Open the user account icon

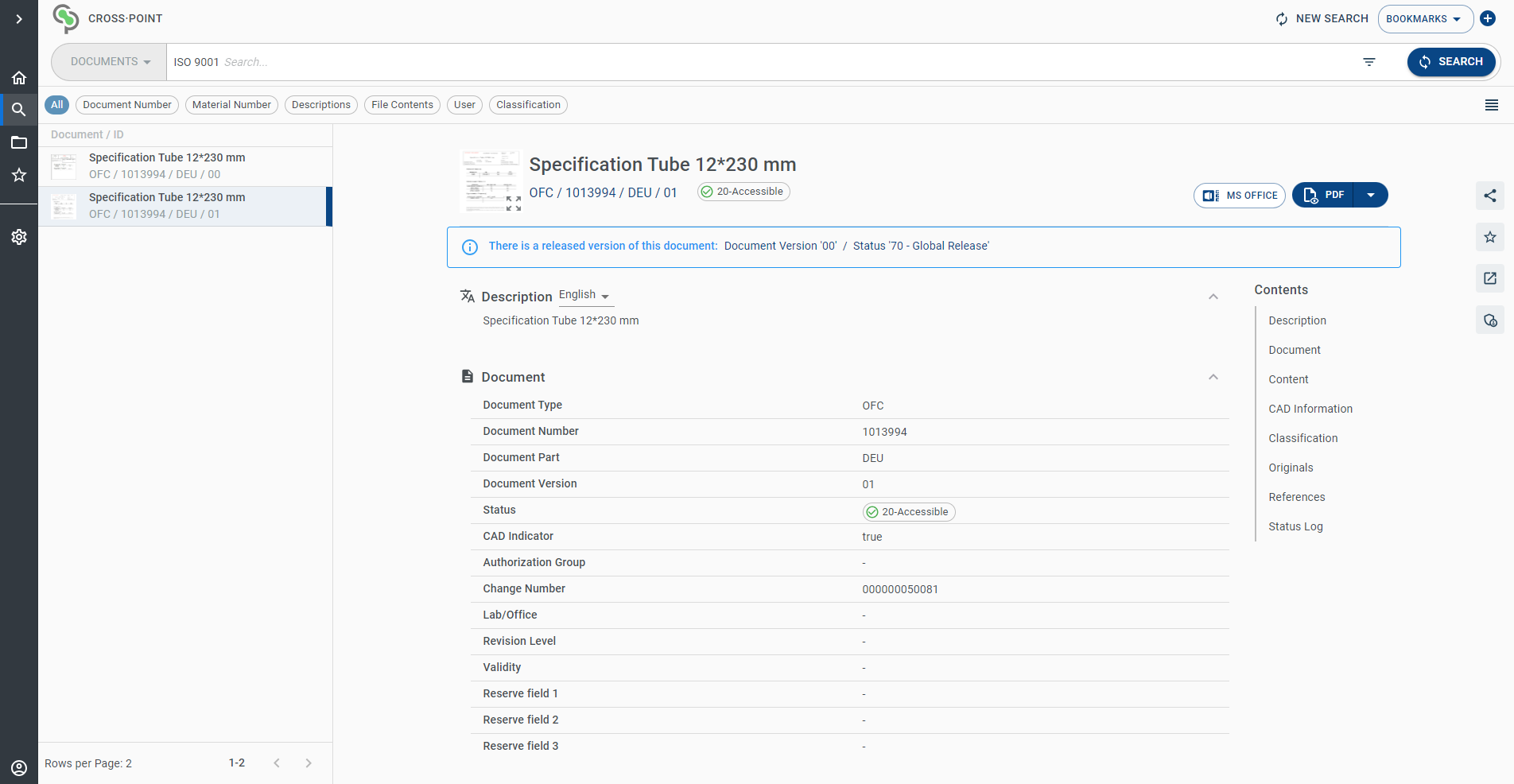pos(19,768)
